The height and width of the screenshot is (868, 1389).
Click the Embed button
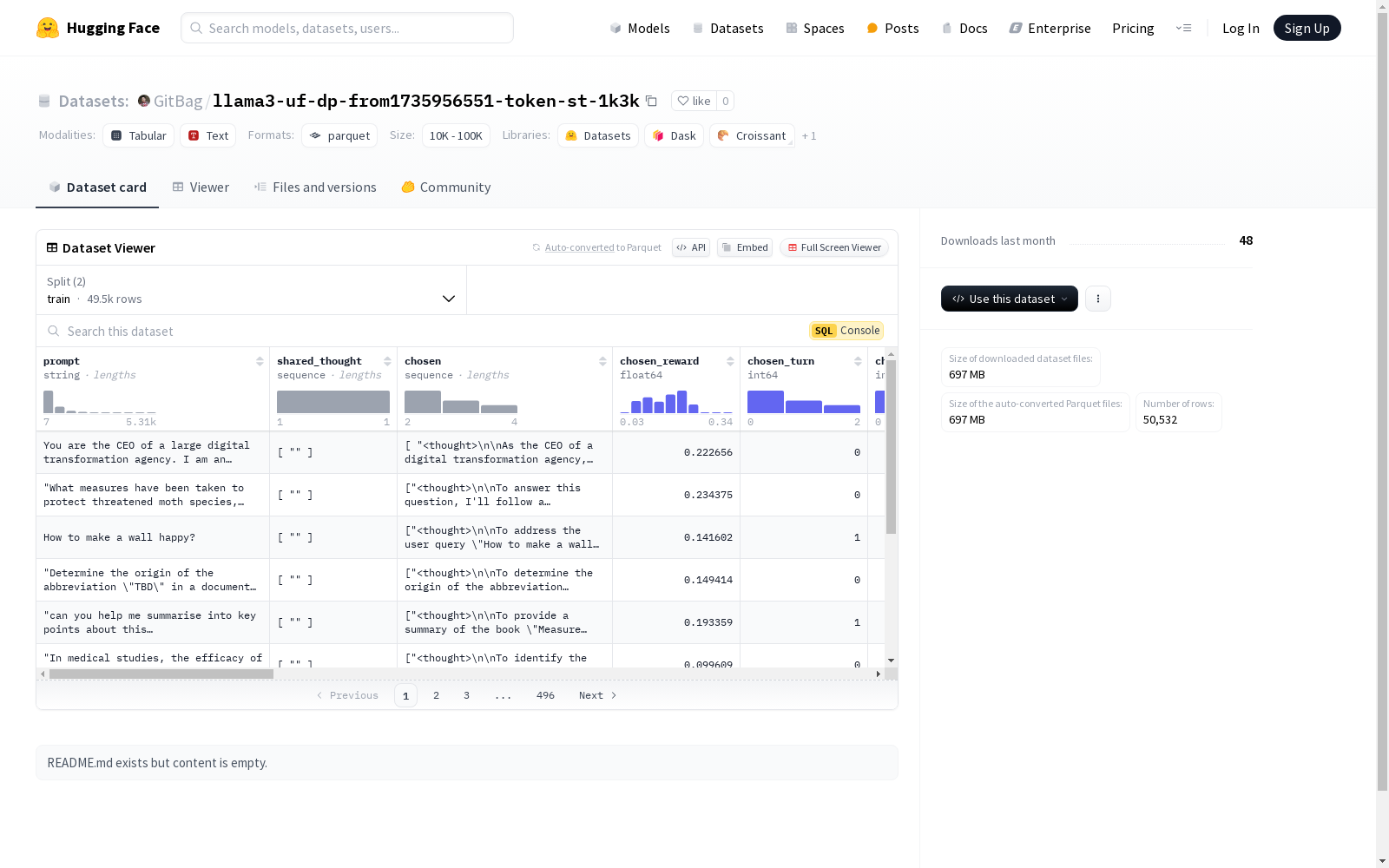pyautogui.click(x=745, y=247)
